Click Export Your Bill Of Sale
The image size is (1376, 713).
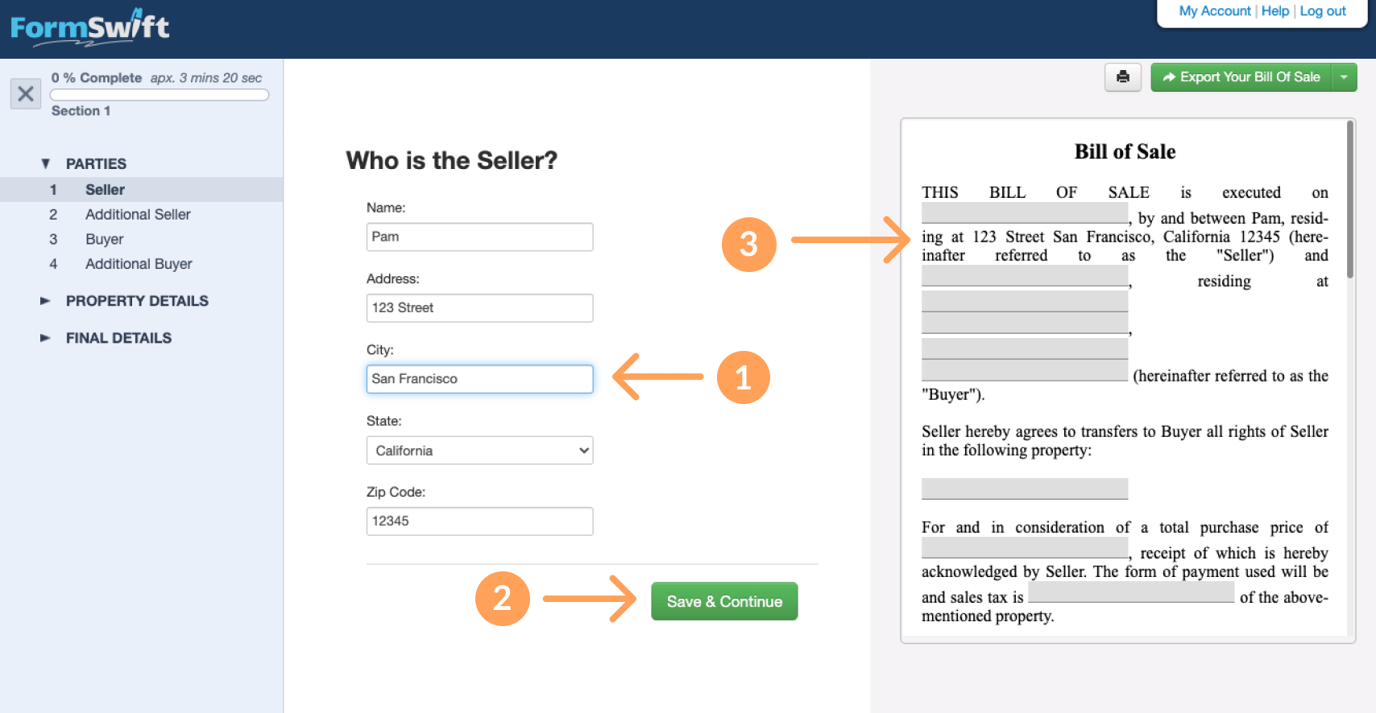click(x=1241, y=77)
